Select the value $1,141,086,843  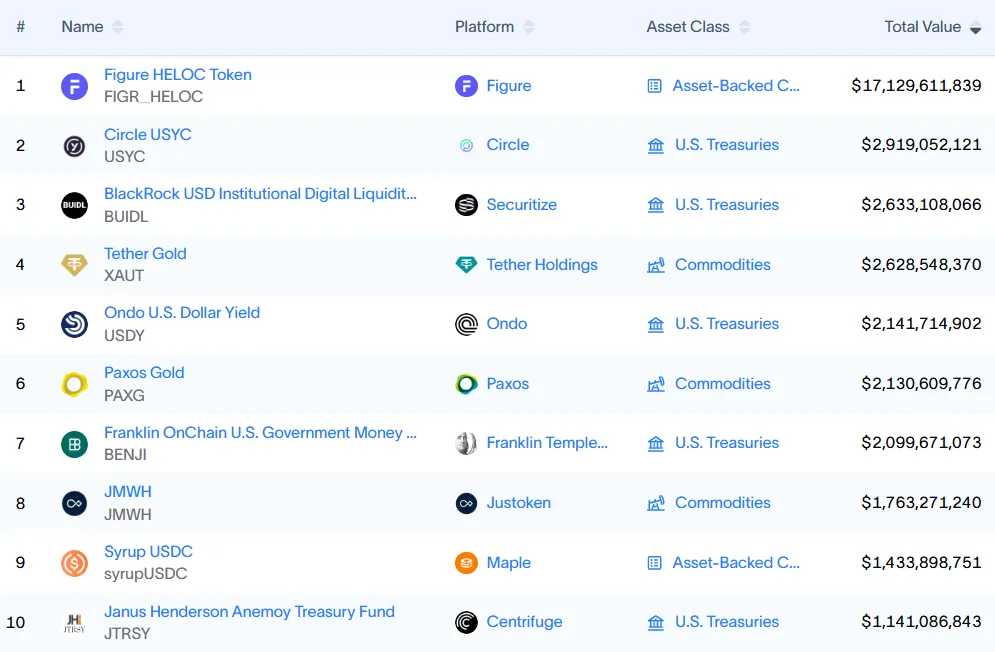point(921,622)
